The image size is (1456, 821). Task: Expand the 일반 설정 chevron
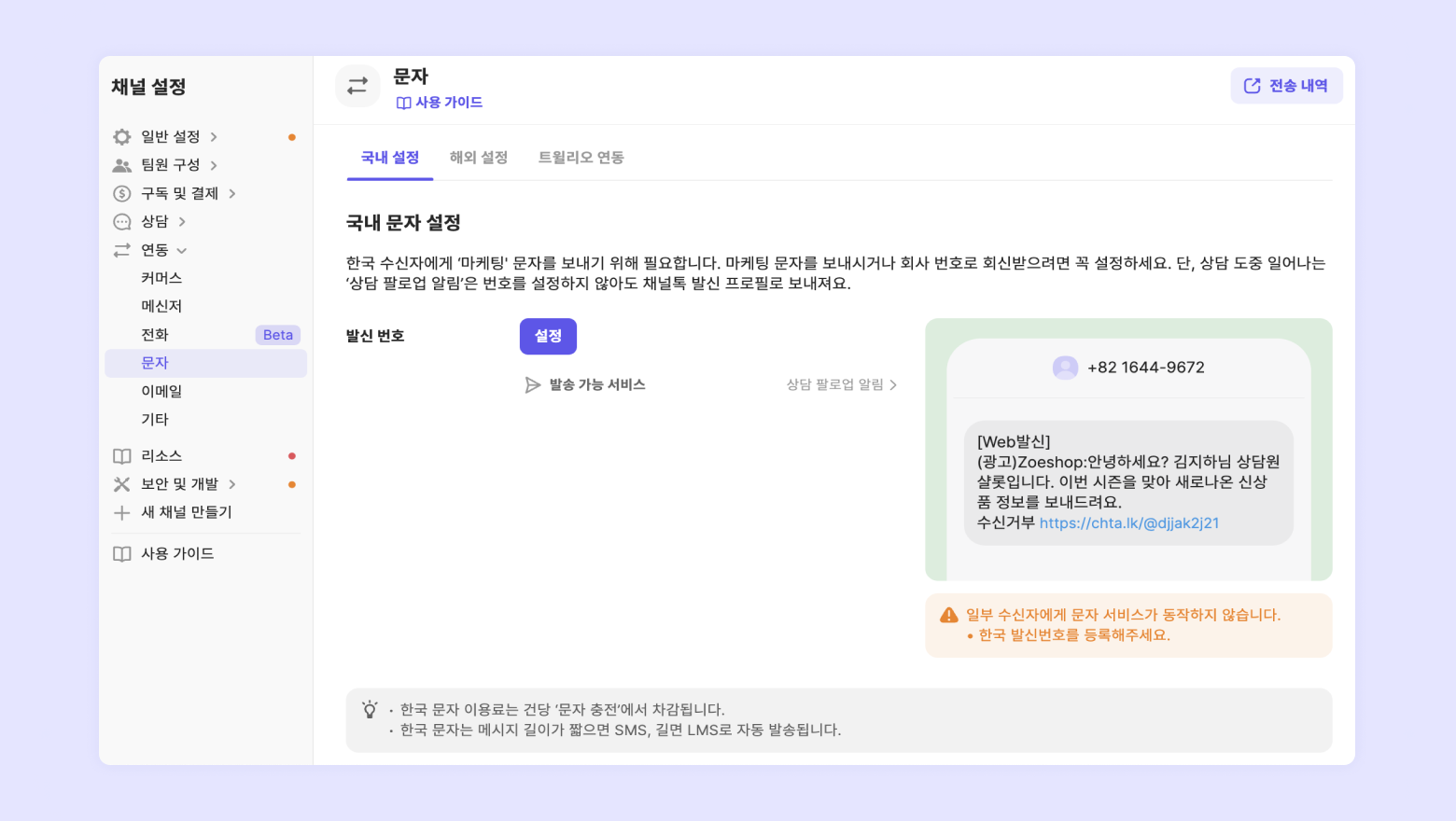(214, 137)
